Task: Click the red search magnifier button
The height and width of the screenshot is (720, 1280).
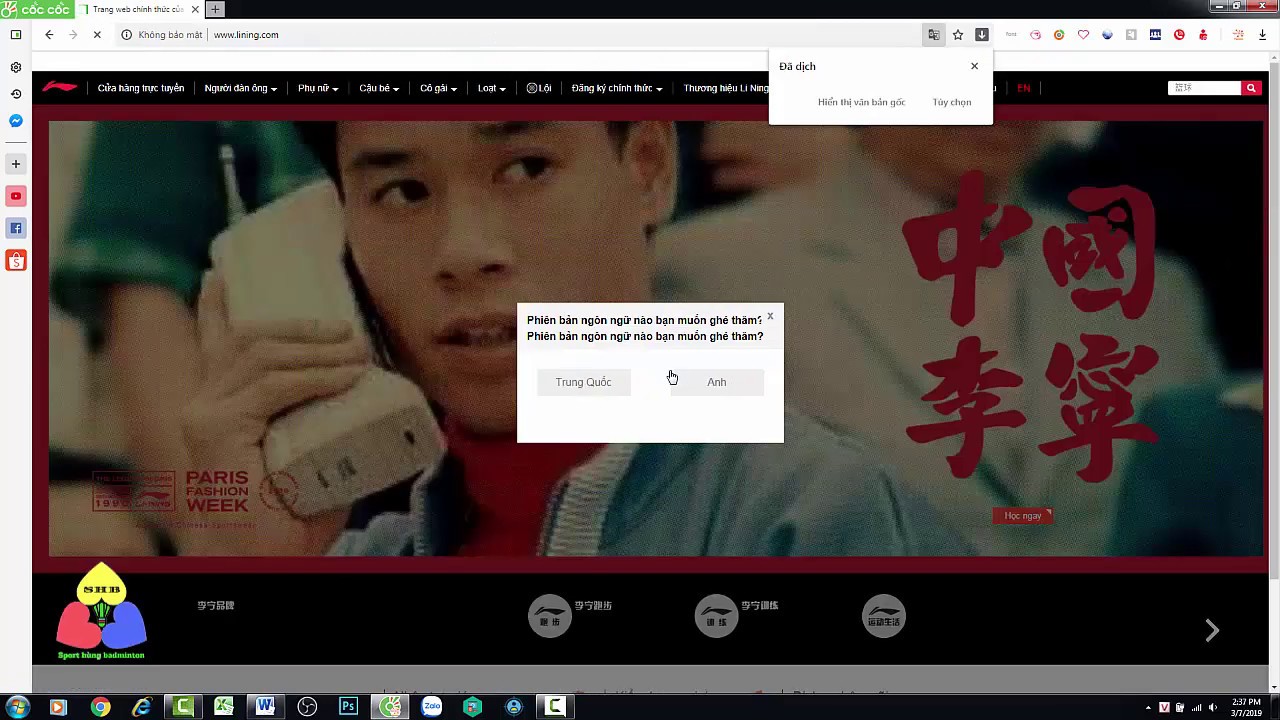Action: tap(1250, 88)
